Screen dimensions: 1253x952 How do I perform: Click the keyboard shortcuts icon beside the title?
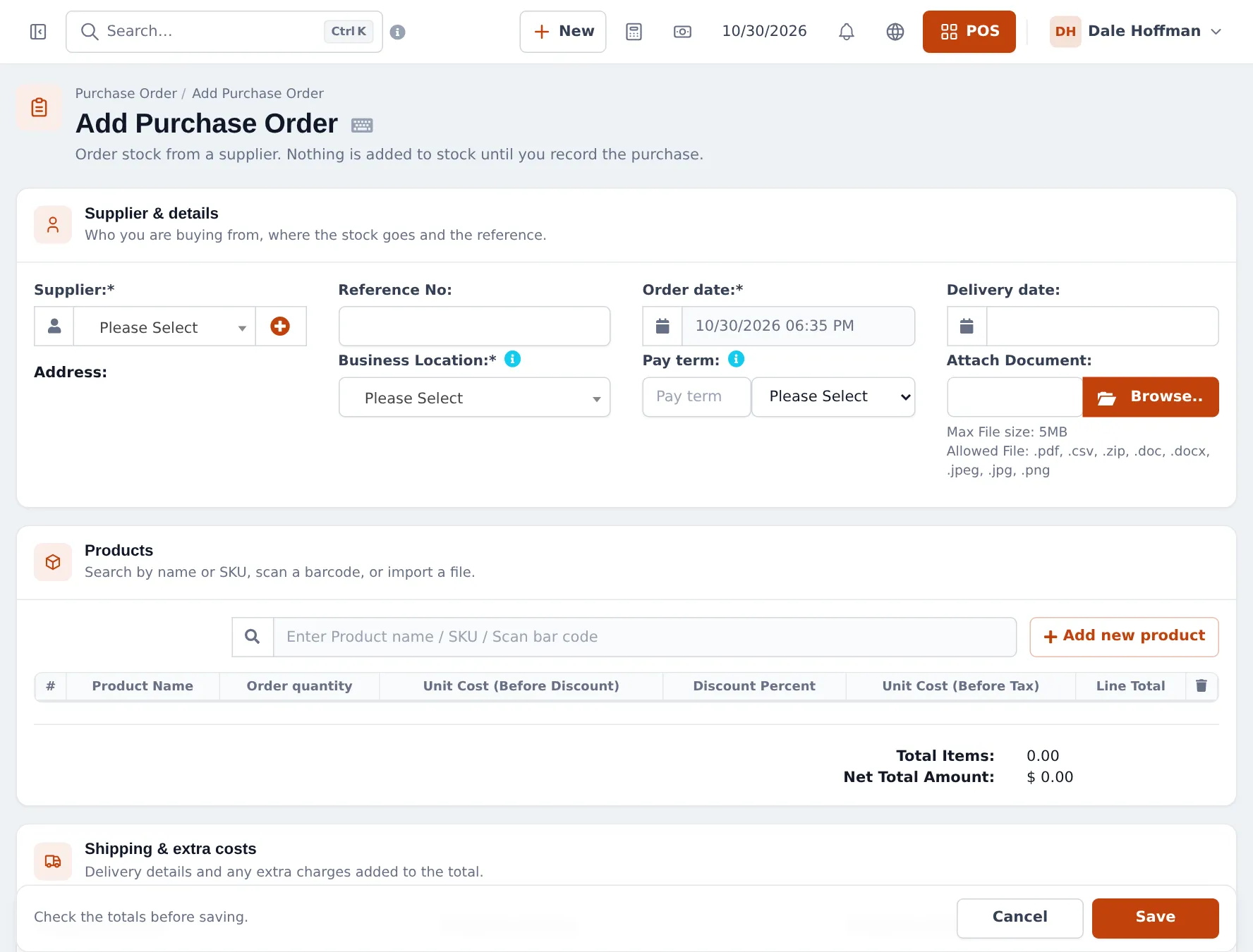point(362,125)
